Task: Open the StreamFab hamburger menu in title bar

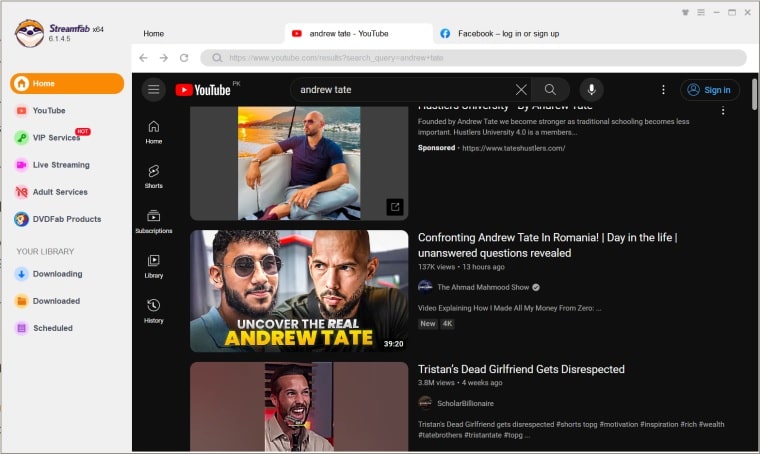Action: pyautogui.click(x=701, y=12)
